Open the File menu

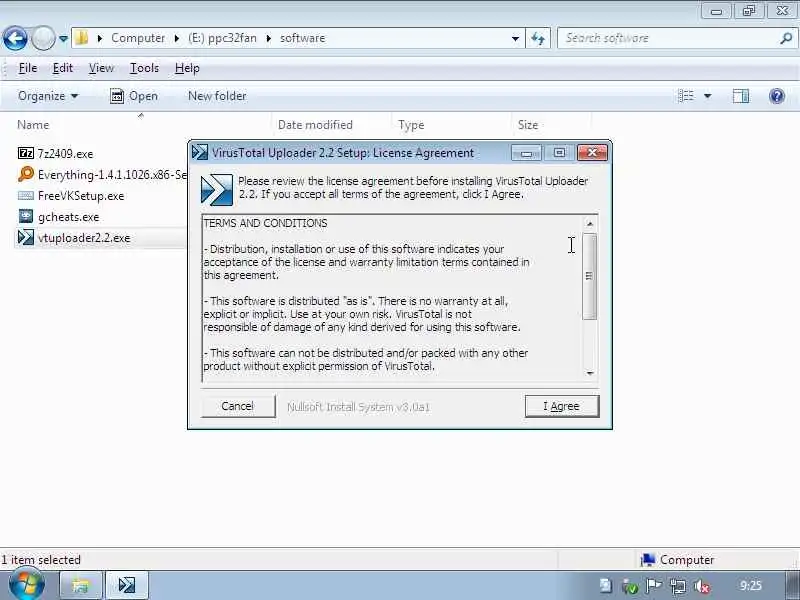coord(28,68)
